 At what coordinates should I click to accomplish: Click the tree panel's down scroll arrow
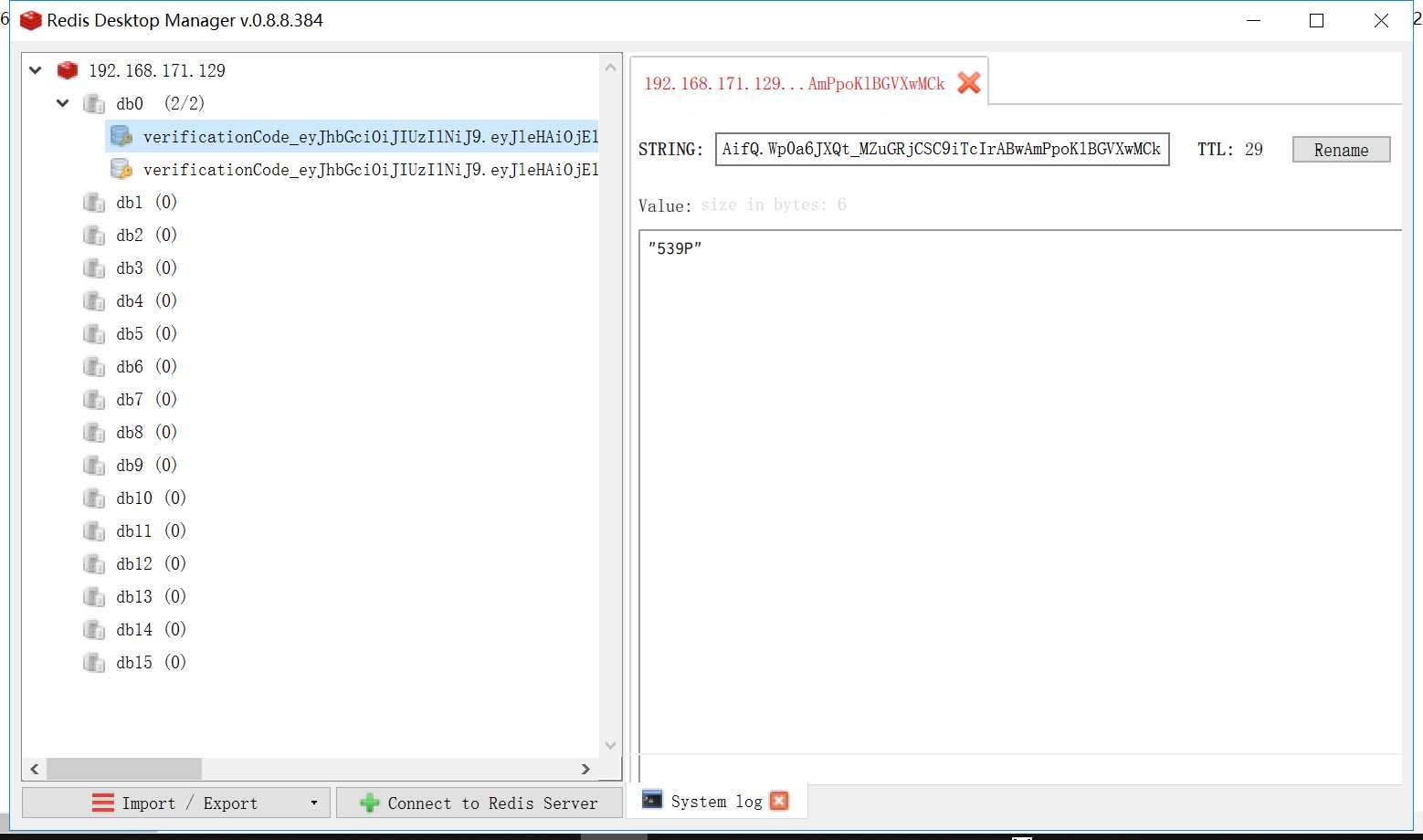click(610, 745)
